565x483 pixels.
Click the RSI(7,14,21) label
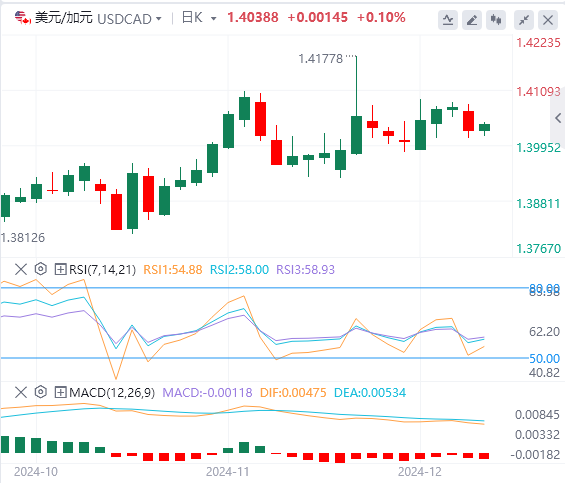[x=102, y=270]
